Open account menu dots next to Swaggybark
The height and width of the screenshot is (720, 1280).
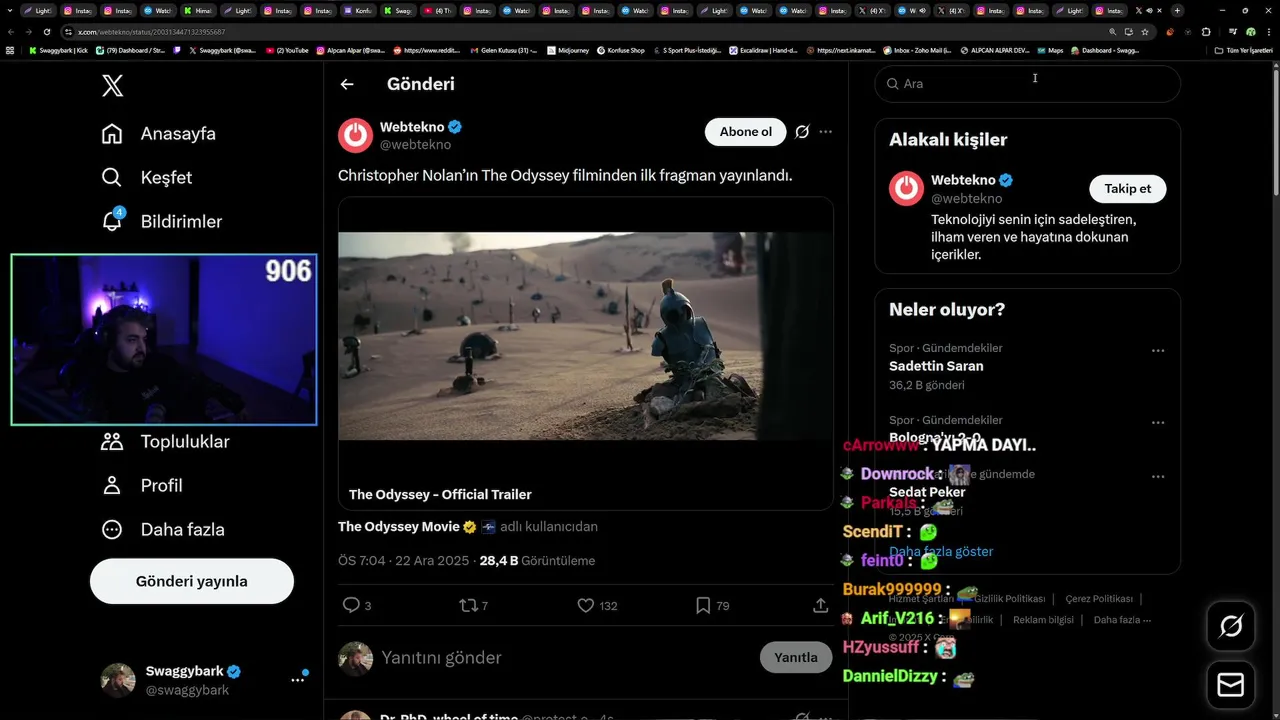tap(297, 680)
